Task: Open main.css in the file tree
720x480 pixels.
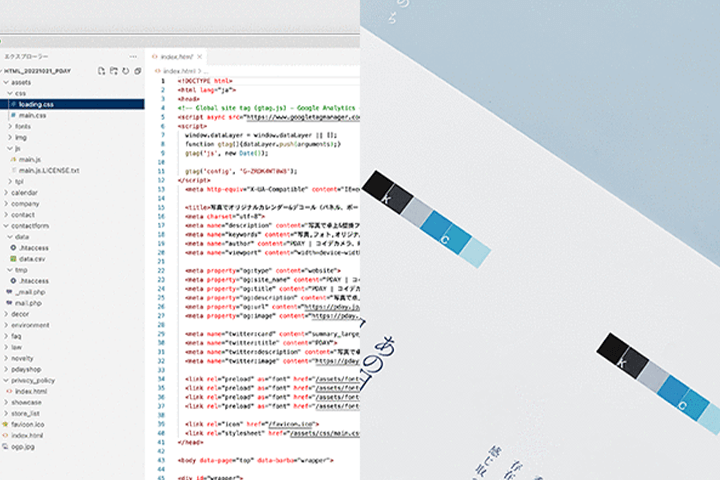Action: pyautogui.click(x=32, y=115)
